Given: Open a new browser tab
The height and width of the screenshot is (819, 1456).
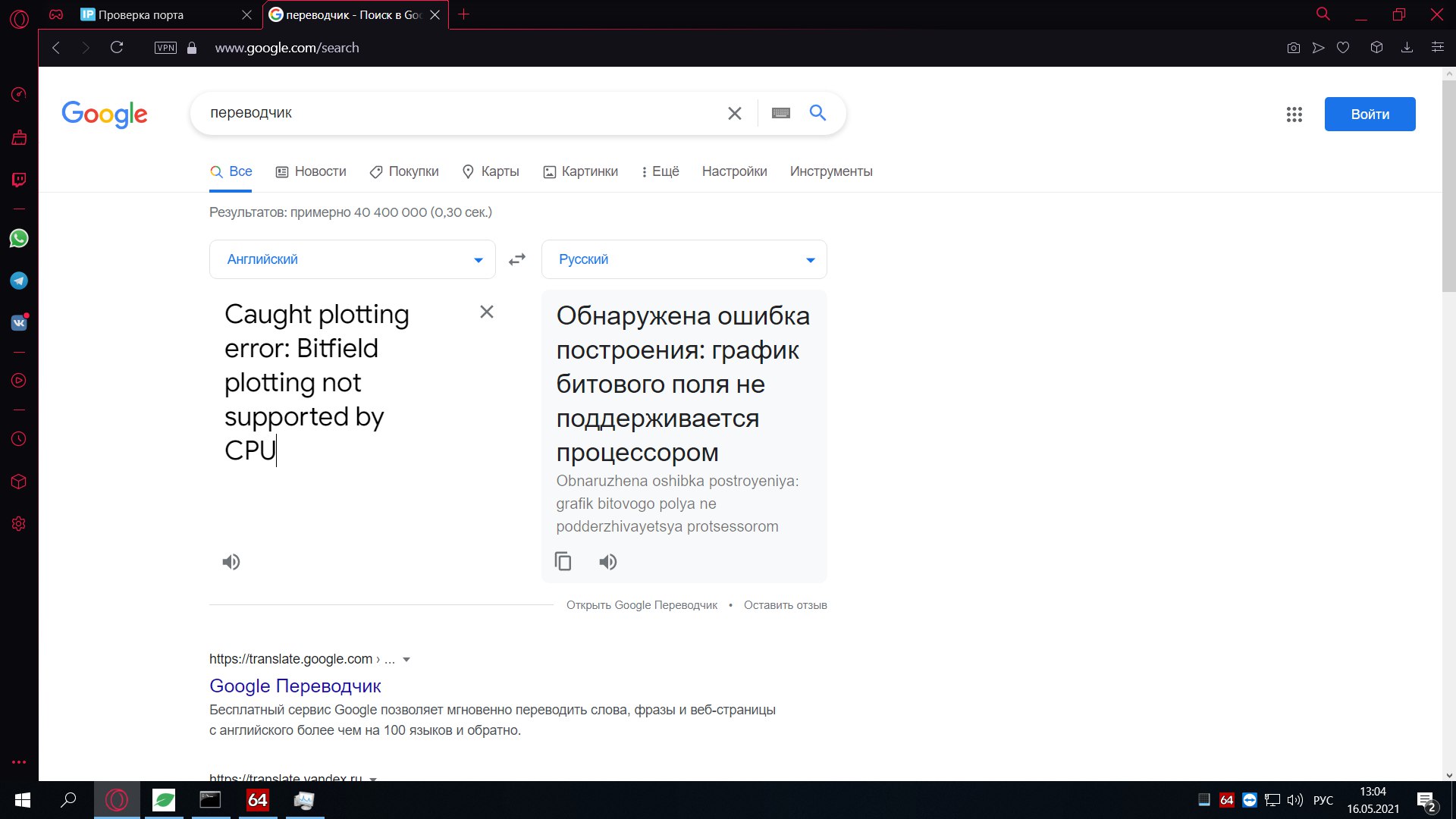Looking at the screenshot, I should point(464,14).
